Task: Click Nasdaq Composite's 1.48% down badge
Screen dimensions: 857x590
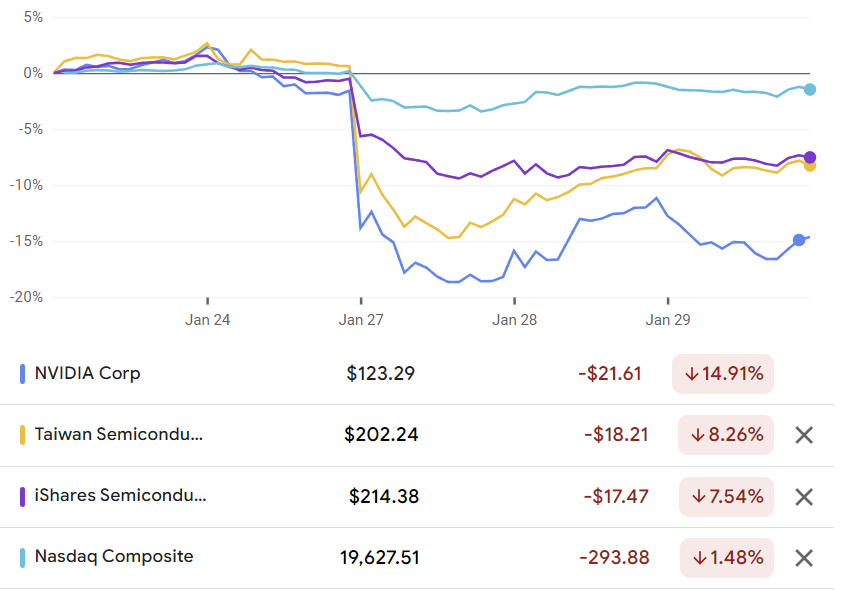Action: click(x=726, y=557)
